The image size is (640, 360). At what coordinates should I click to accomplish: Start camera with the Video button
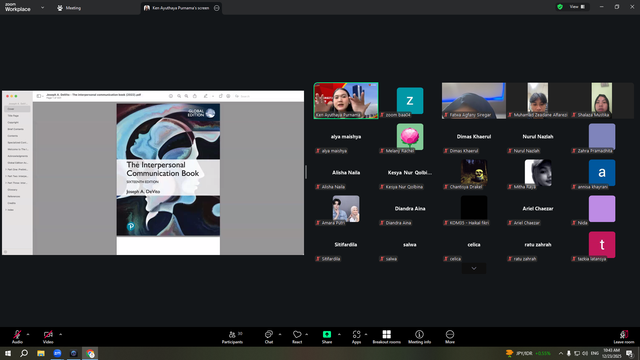click(x=48, y=337)
